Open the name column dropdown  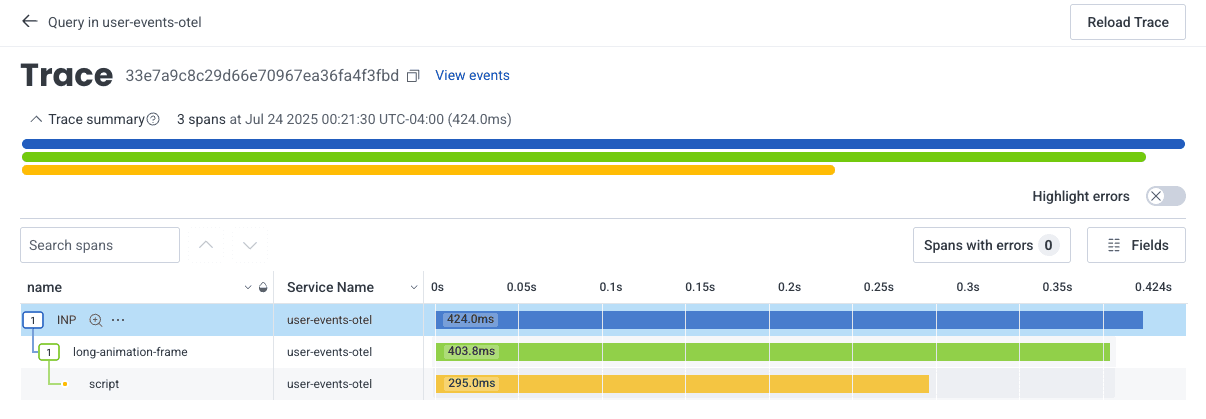pyautogui.click(x=248, y=288)
